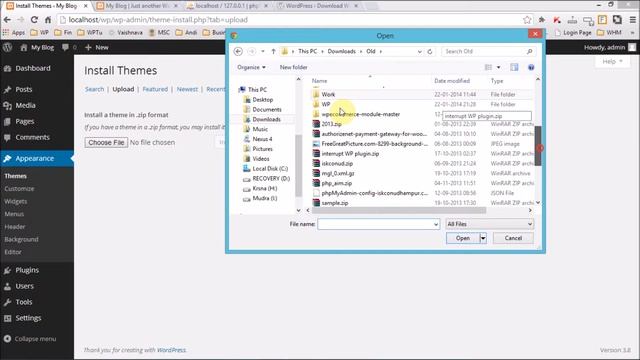This screenshot has width=640, height=360.
Task: Select the 2013.zip file
Action: click(331, 124)
